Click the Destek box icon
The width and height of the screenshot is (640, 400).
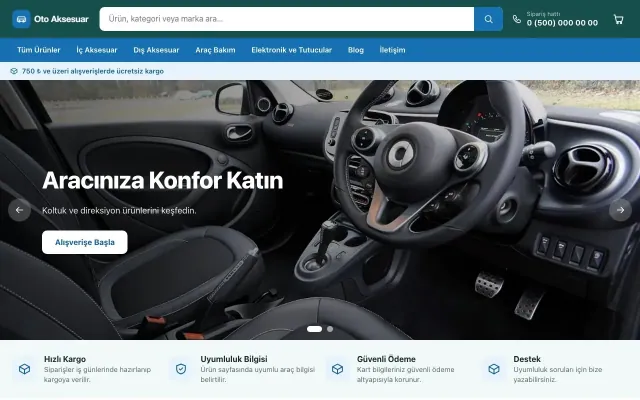[x=494, y=369]
